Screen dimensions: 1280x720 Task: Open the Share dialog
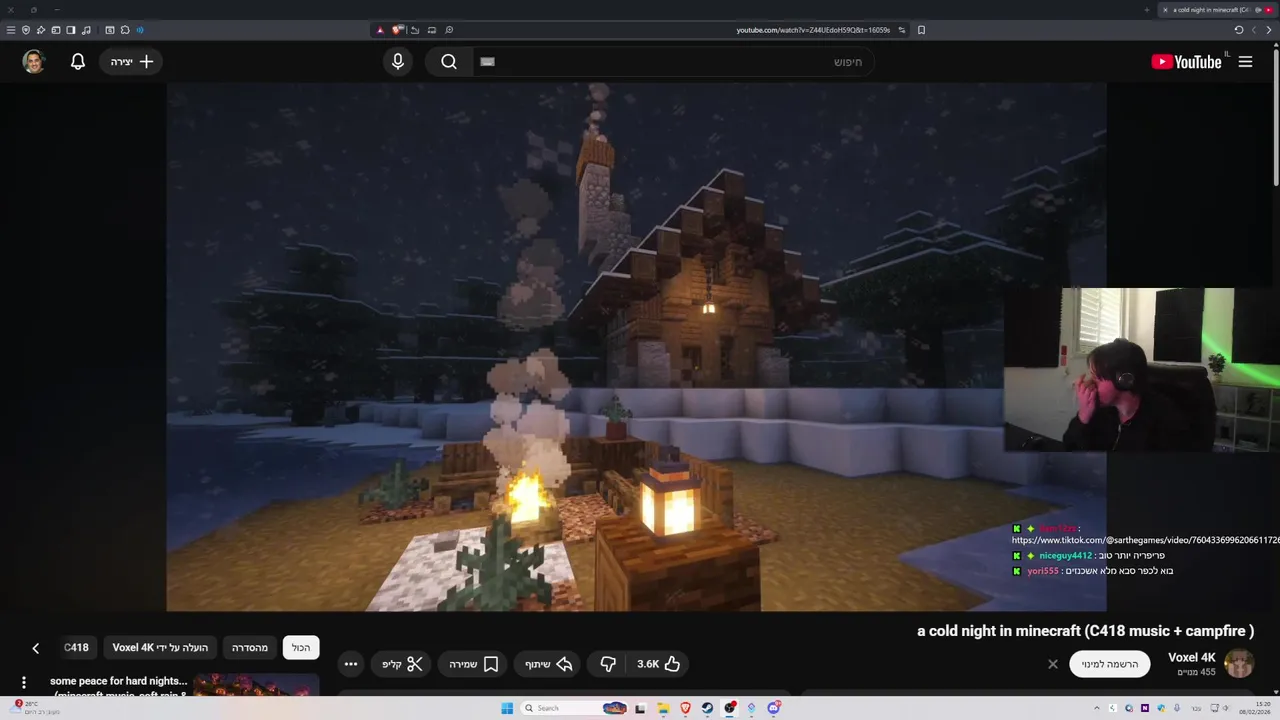click(x=549, y=664)
